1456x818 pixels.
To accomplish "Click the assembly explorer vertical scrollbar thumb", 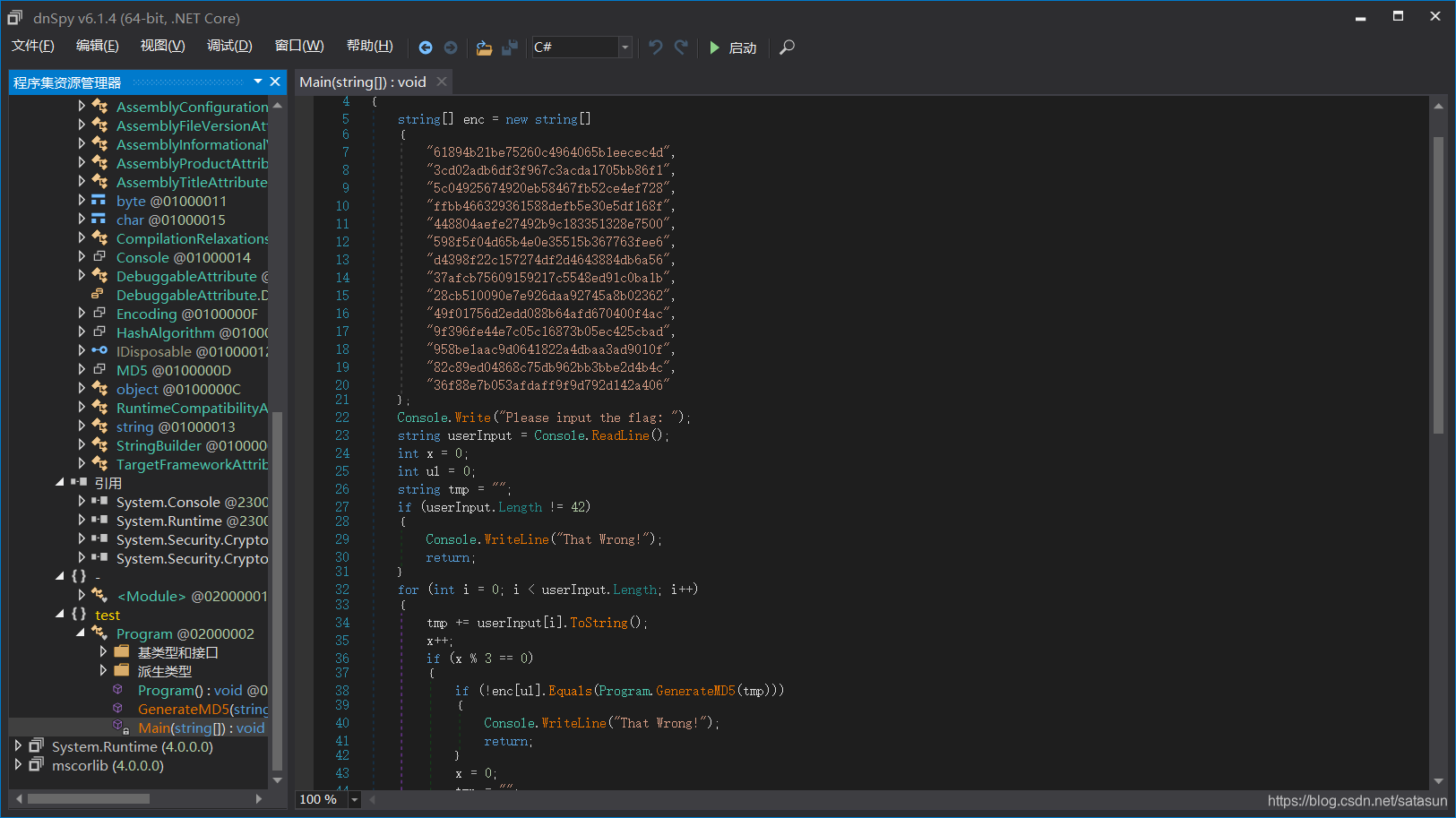I will point(277,590).
